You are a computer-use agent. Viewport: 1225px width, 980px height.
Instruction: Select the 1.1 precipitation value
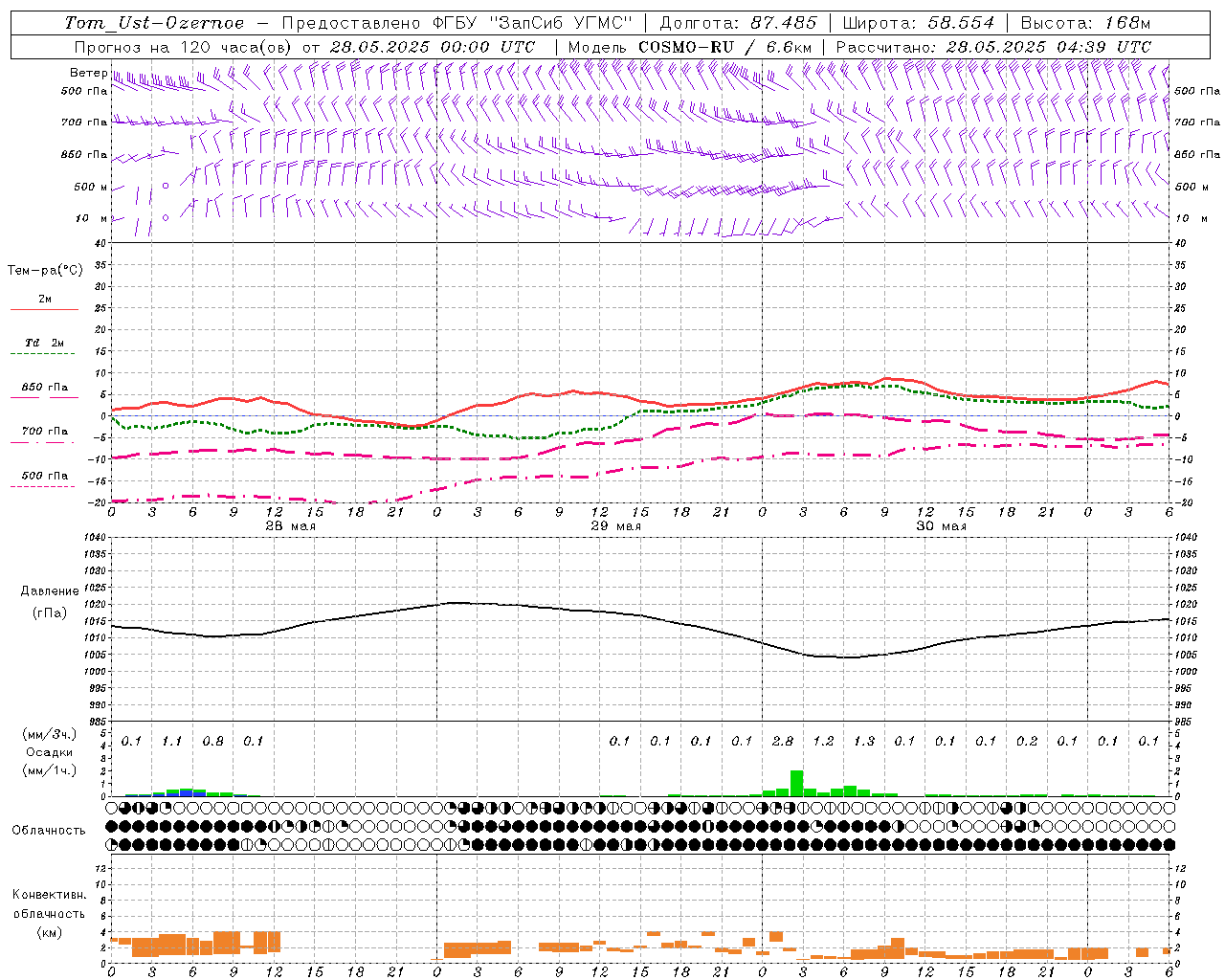coord(172,741)
